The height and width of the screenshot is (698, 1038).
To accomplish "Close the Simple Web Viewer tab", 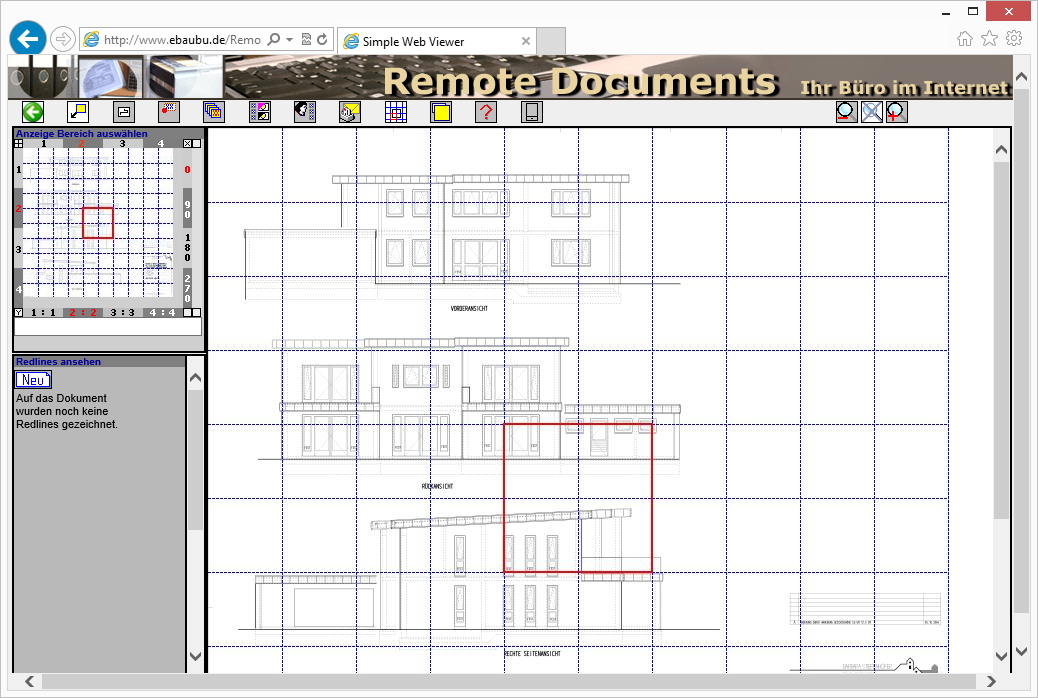I will [526, 41].
